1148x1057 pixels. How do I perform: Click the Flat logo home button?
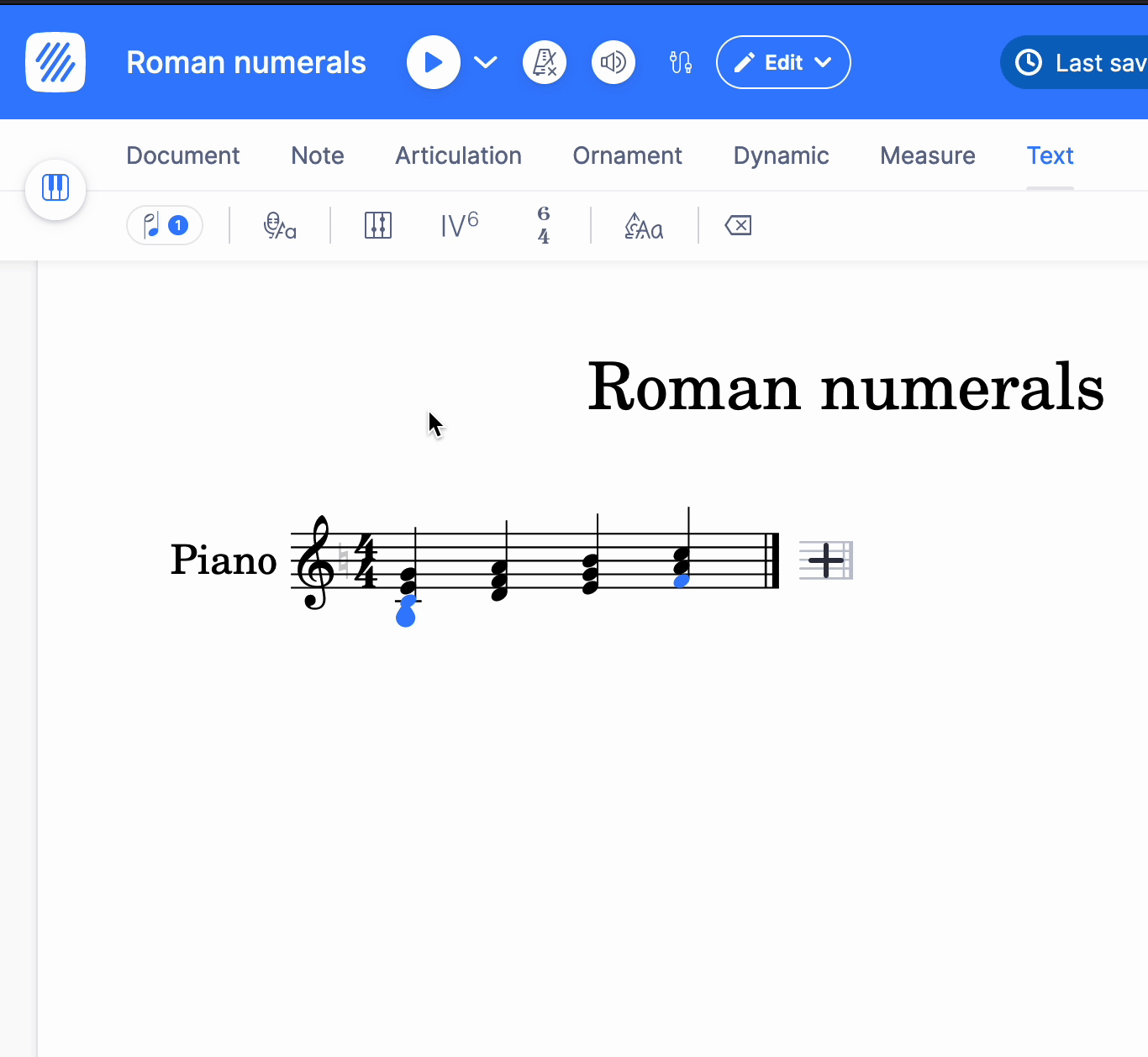click(x=55, y=61)
